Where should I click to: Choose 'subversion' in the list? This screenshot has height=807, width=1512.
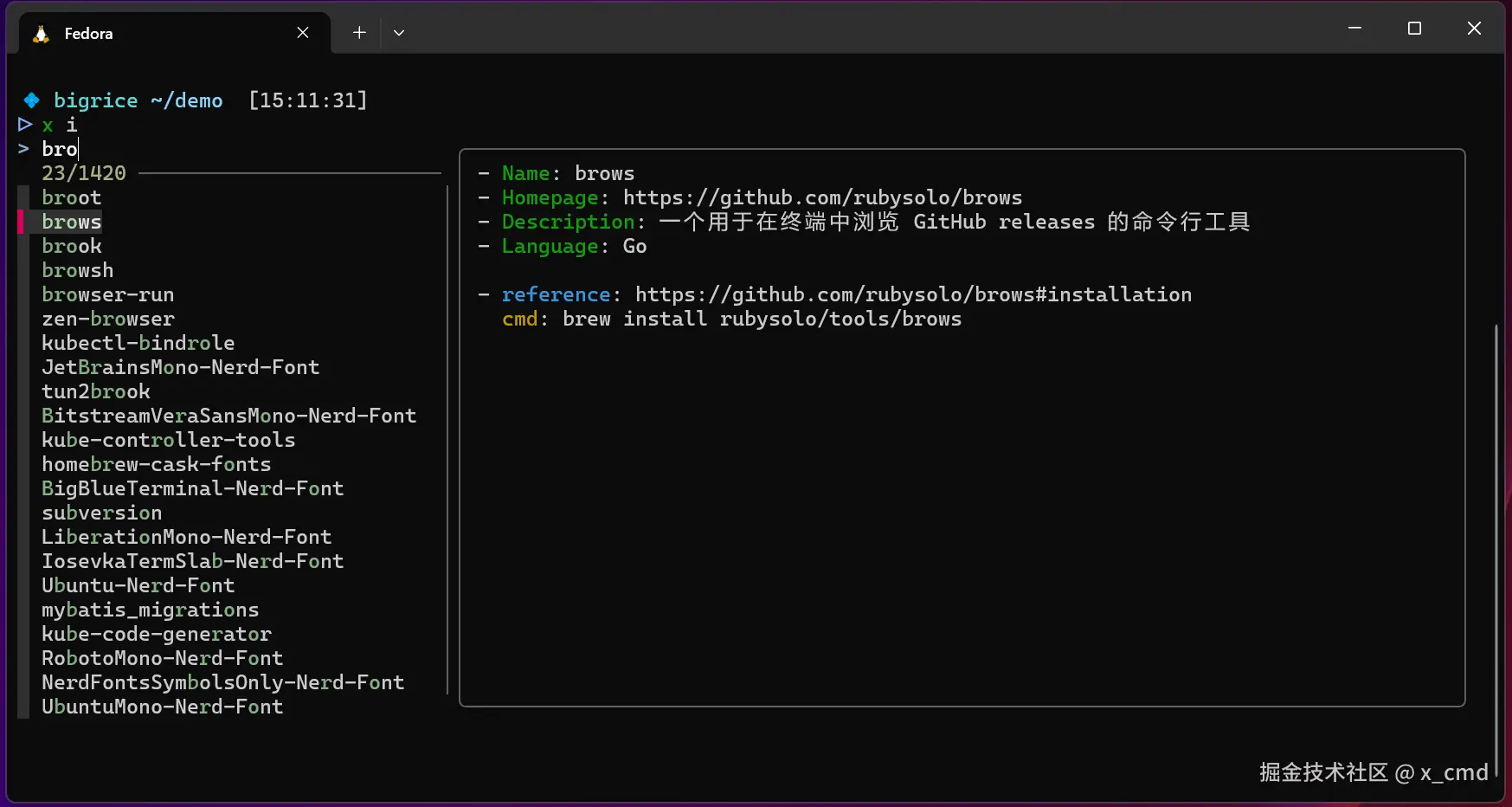coord(102,513)
